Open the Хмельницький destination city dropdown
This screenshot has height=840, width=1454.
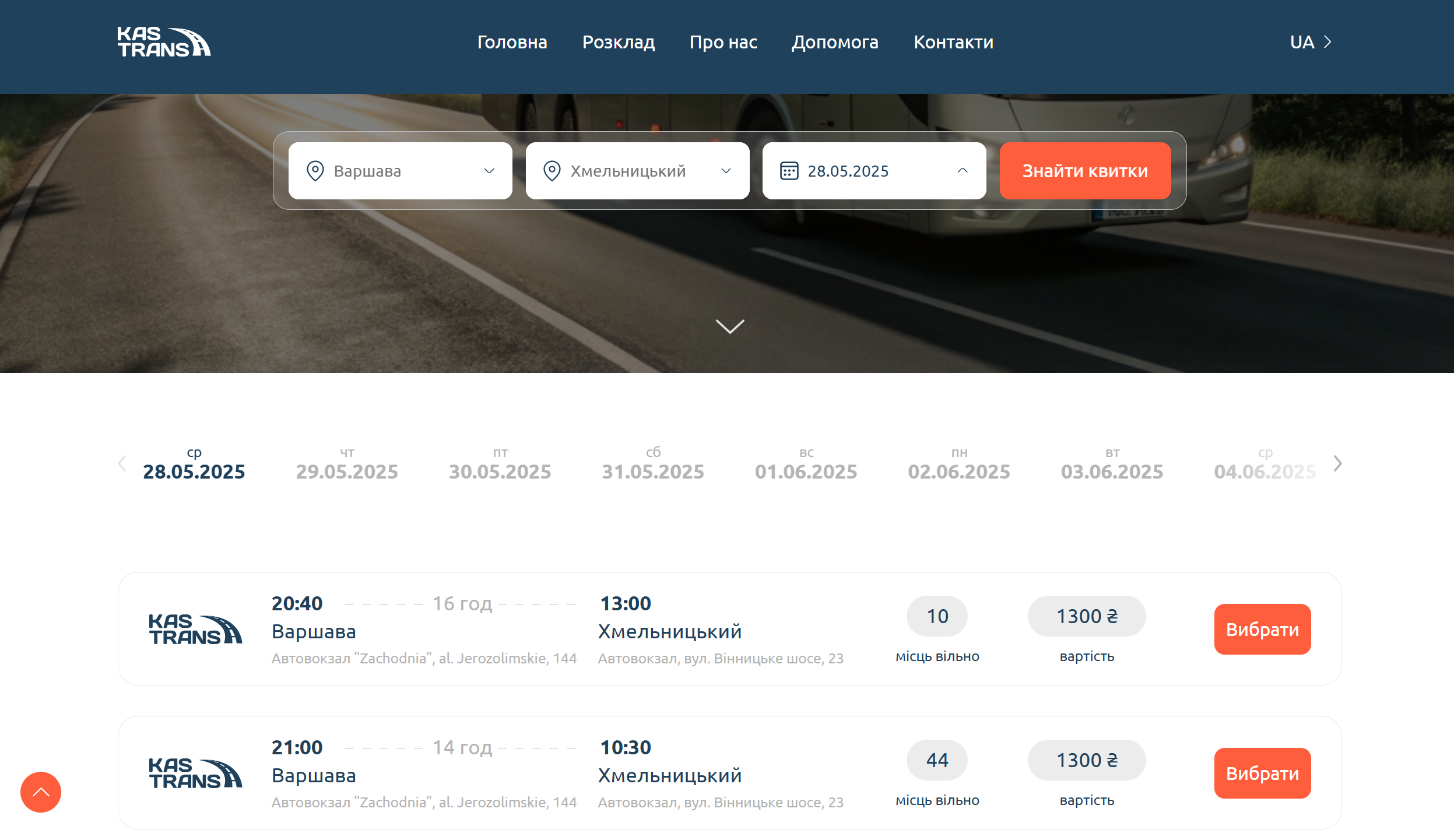pos(637,171)
